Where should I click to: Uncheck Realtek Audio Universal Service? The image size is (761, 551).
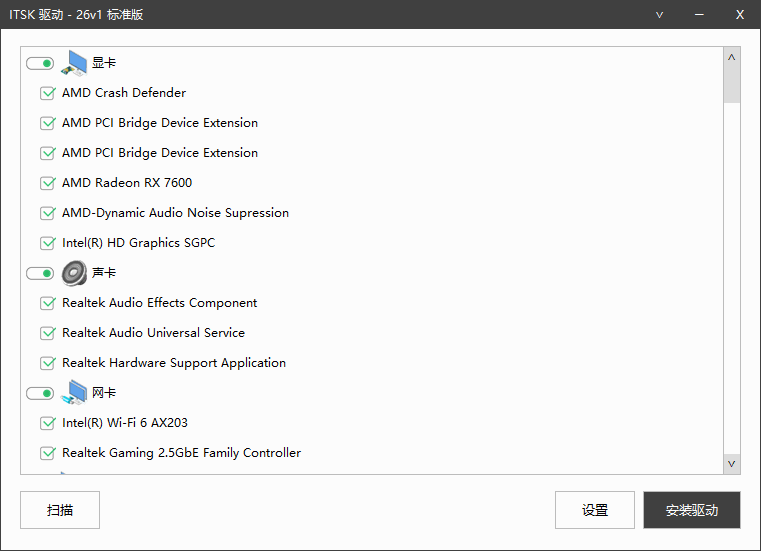coord(47,333)
